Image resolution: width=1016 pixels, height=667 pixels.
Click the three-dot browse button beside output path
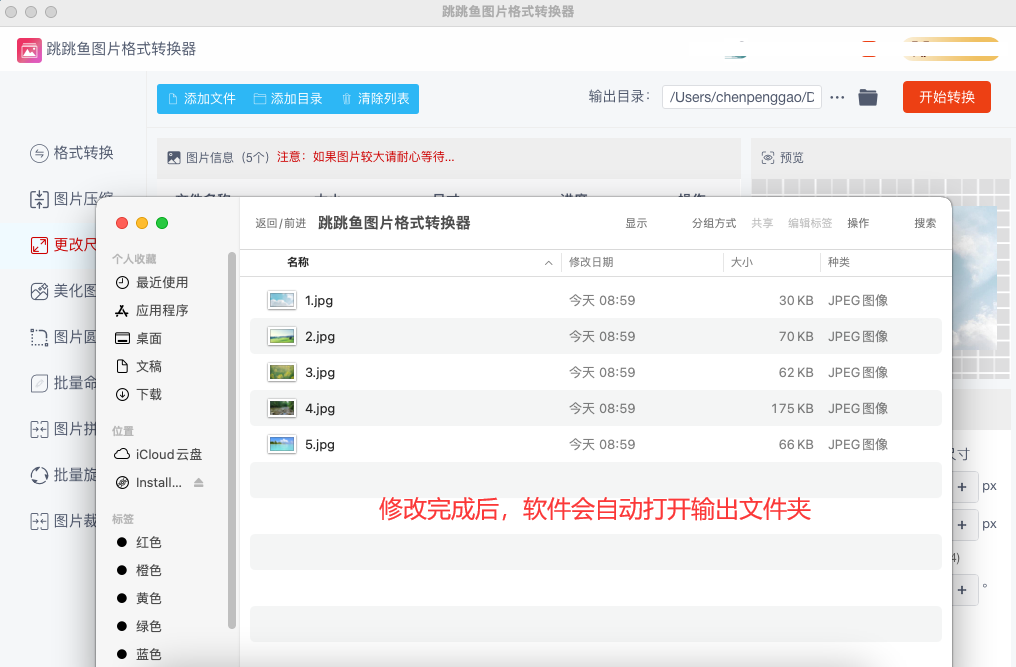837,97
